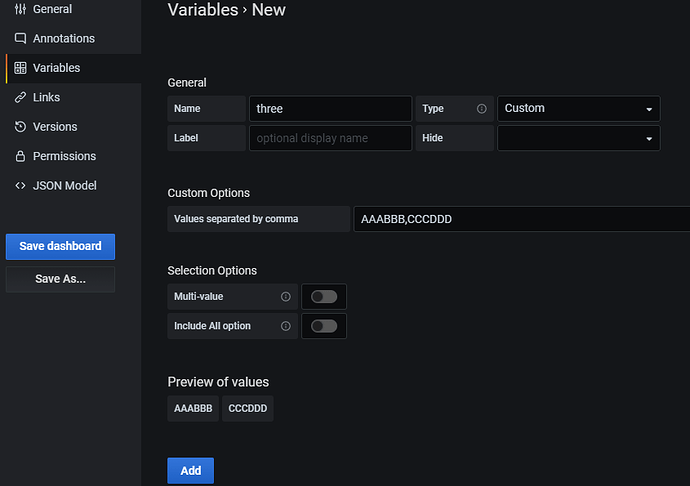
Task: Click the blue Add button
Action: (190, 471)
